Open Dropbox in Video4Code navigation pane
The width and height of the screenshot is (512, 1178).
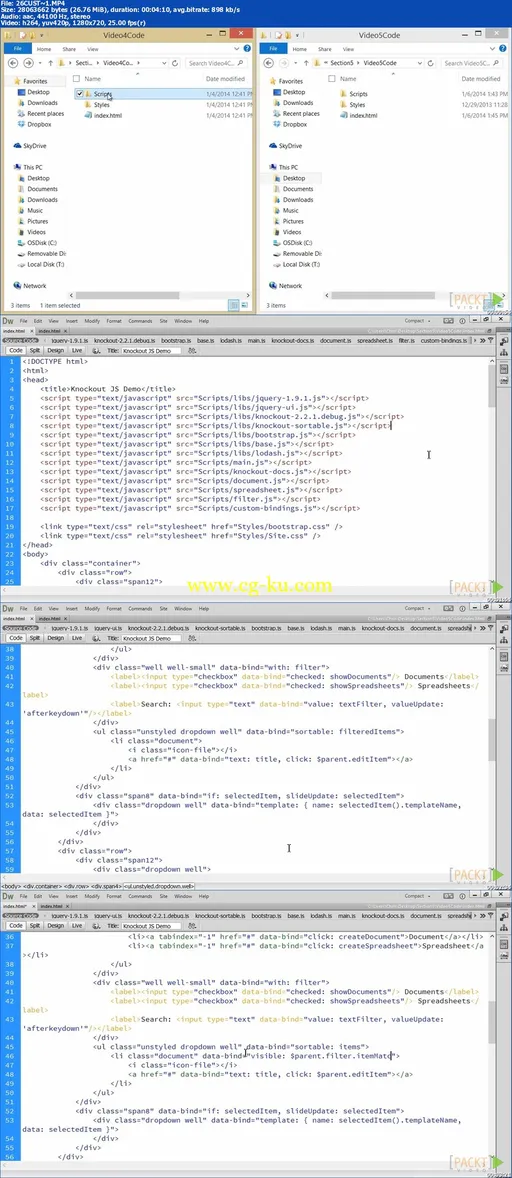coord(35,124)
